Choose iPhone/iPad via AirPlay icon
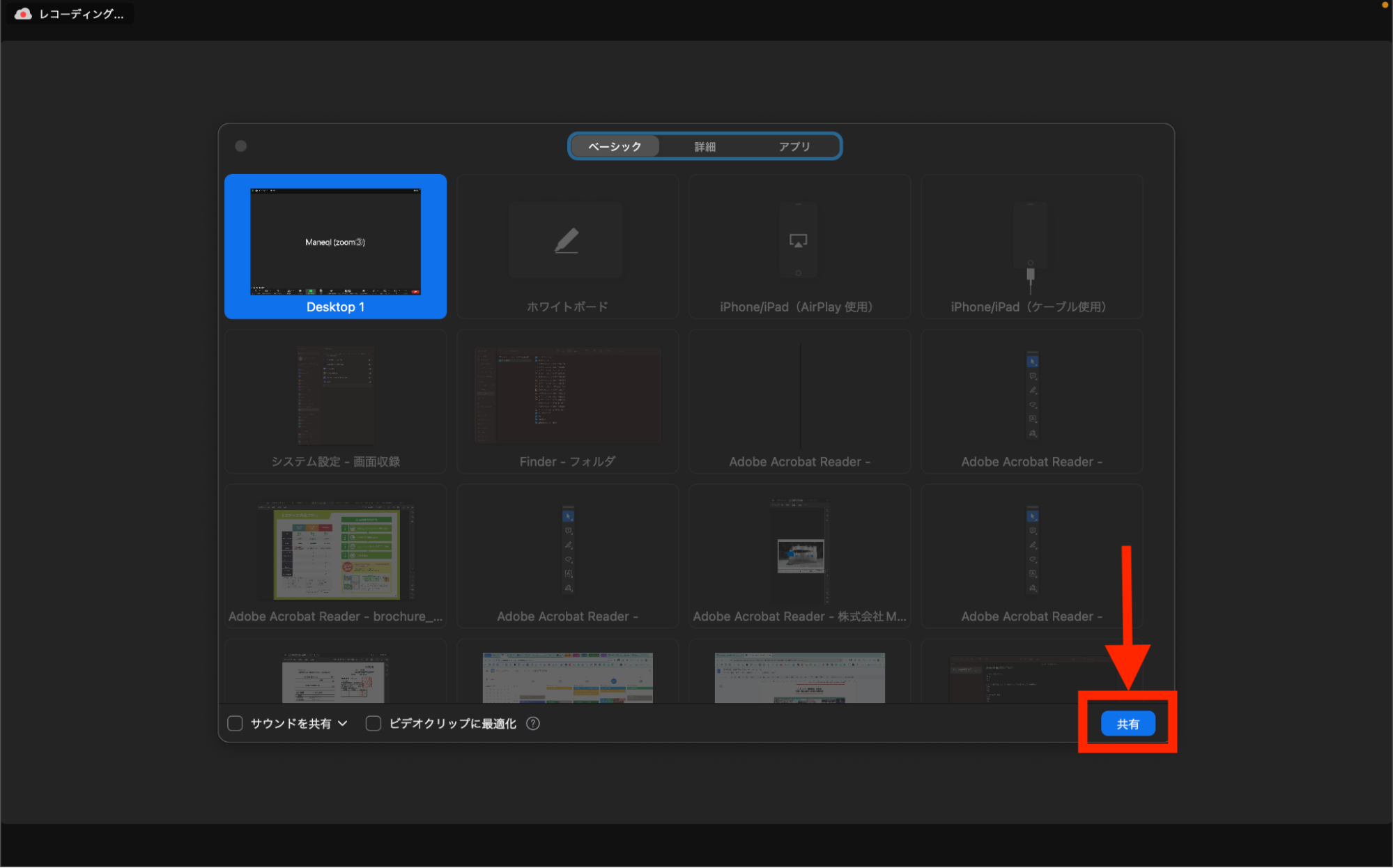This screenshot has width=1393, height=868. [798, 241]
